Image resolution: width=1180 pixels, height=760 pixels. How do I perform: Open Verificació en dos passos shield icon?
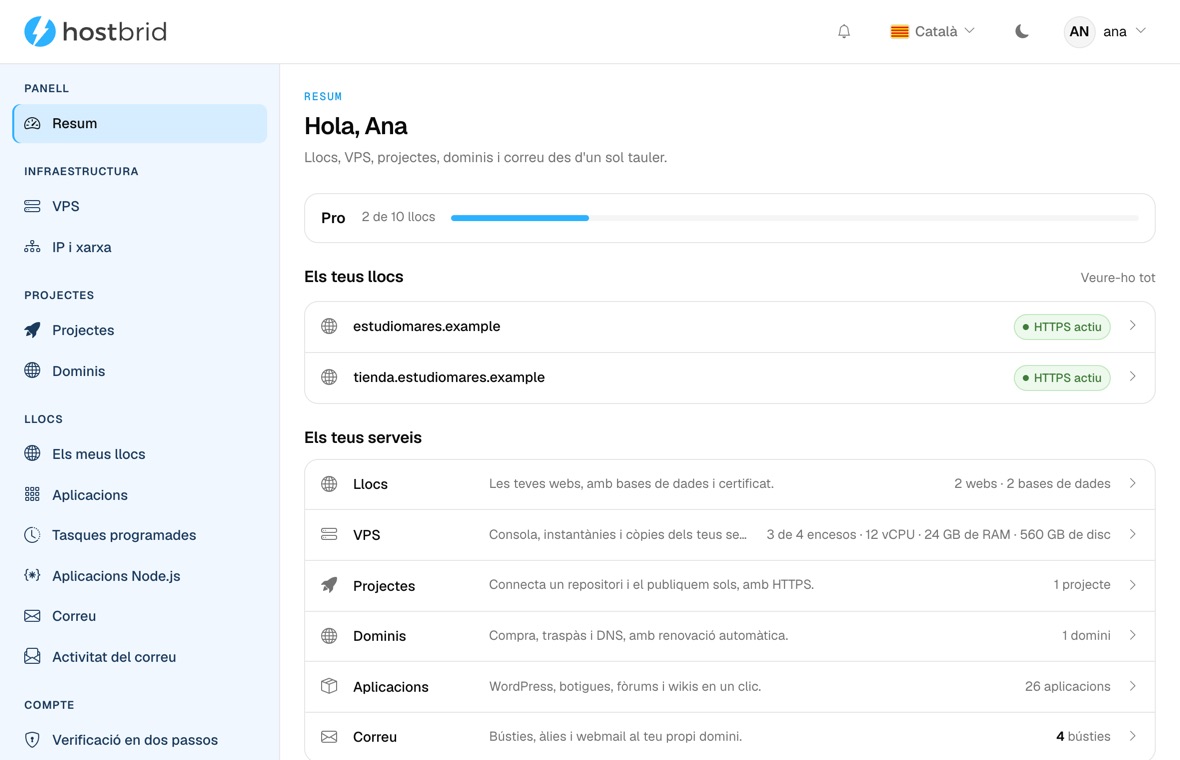(32, 740)
